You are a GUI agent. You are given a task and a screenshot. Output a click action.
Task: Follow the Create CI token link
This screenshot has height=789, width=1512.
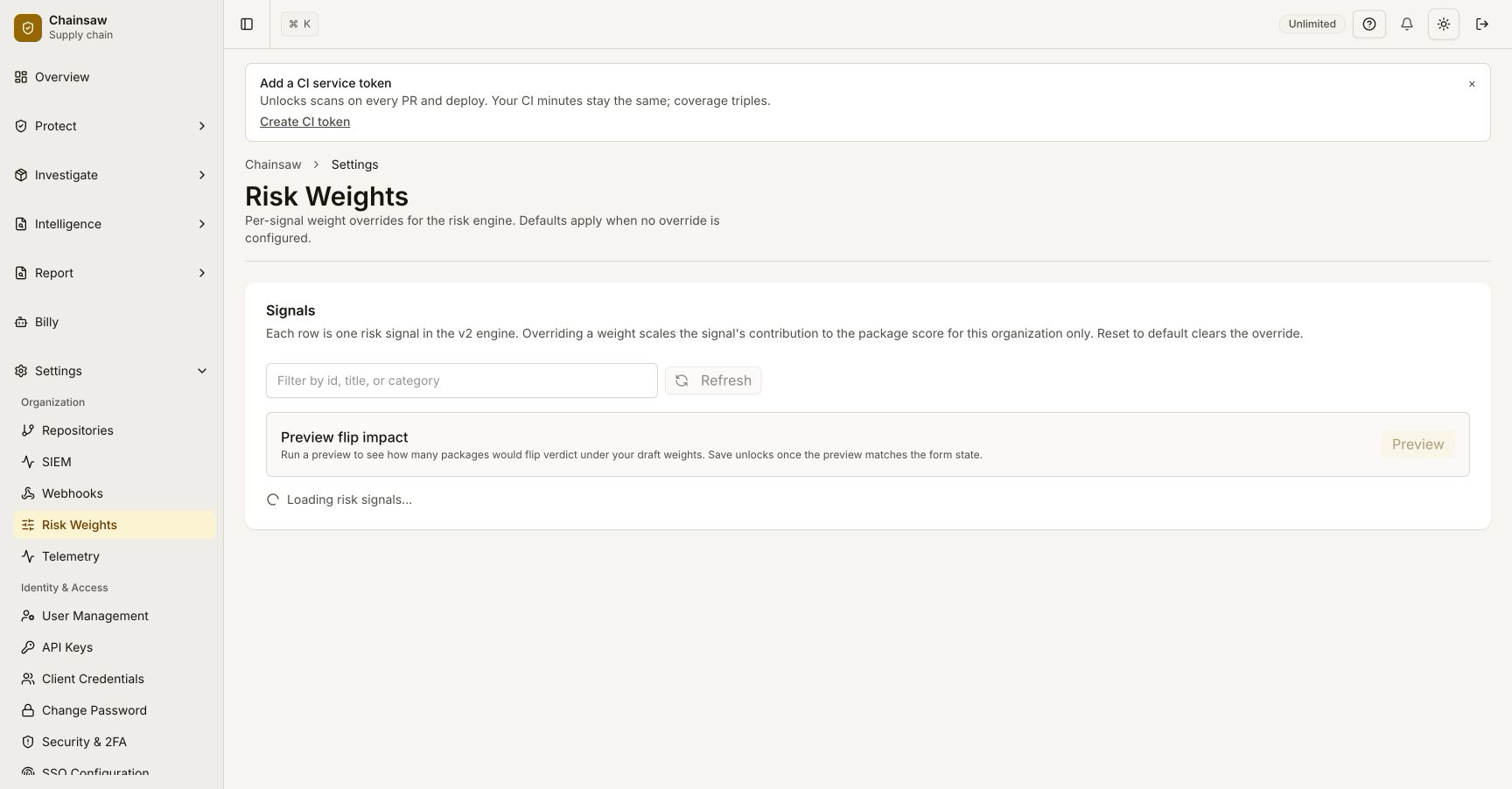(304, 122)
